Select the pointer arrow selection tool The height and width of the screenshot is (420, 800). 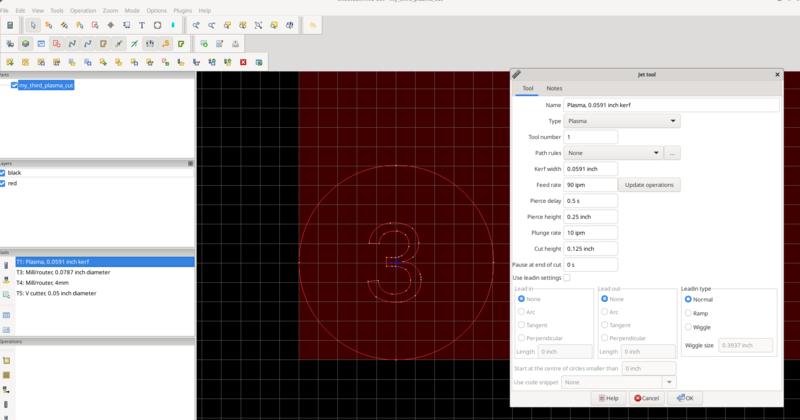click(x=33, y=25)
